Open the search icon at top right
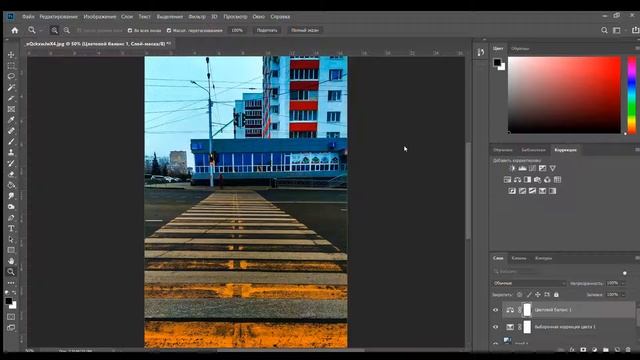640x360 pixels. (x=604, y=30)
